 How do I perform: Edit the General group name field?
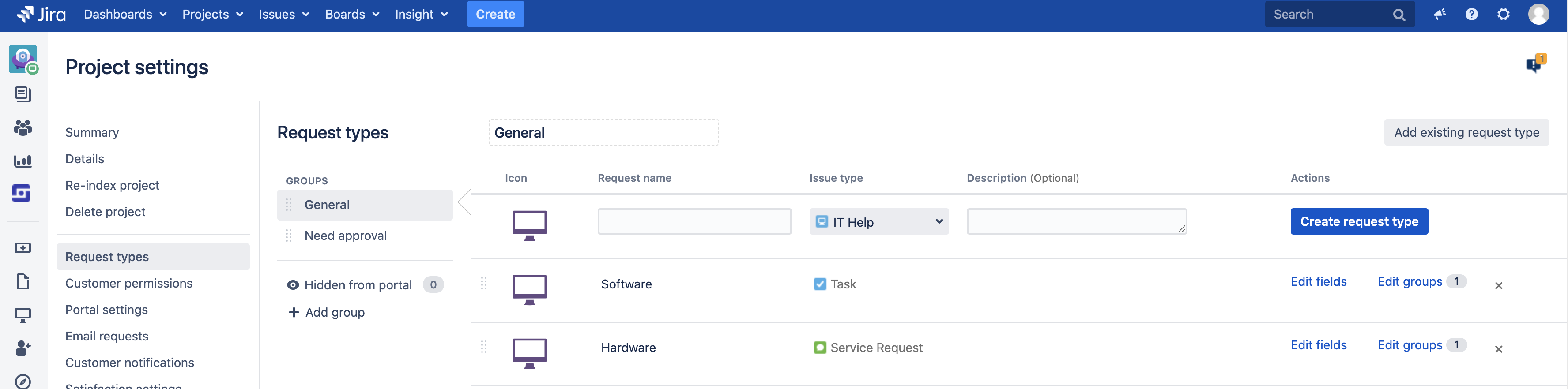[x=603, y=132]
